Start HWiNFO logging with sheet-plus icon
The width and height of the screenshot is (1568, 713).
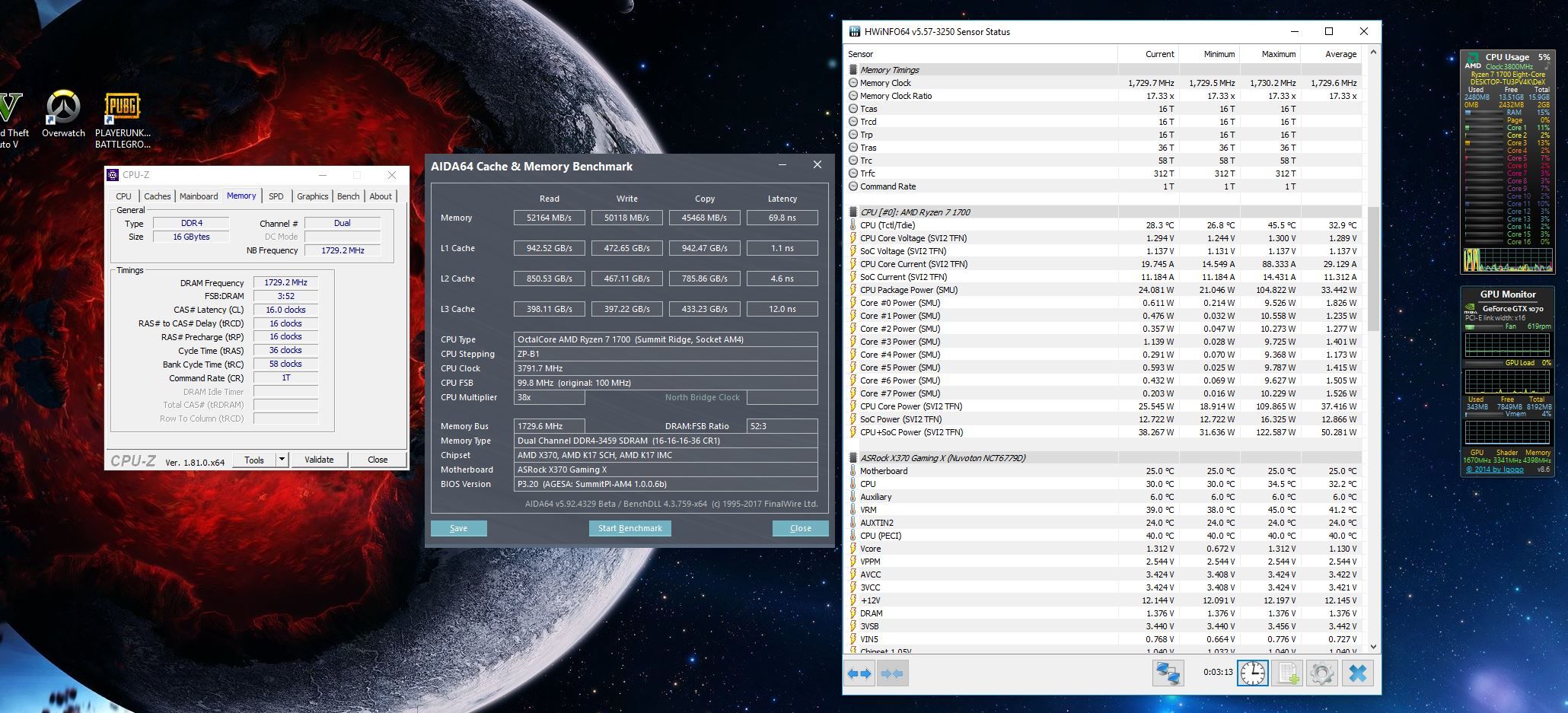click(x=1287, y=673)
